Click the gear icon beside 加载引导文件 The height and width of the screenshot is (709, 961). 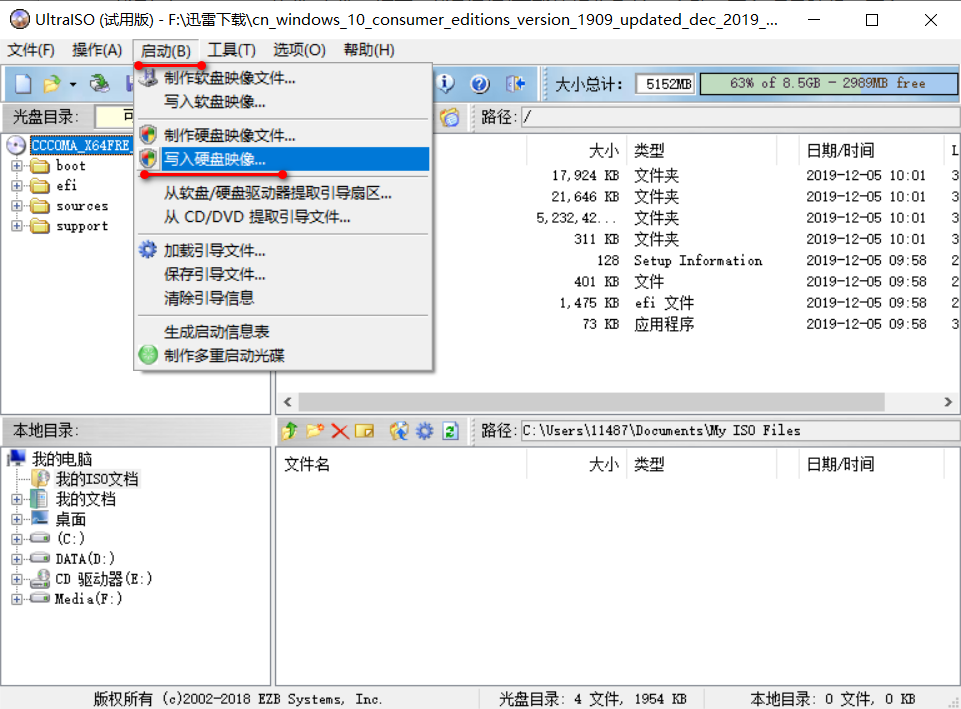[148, 250]
